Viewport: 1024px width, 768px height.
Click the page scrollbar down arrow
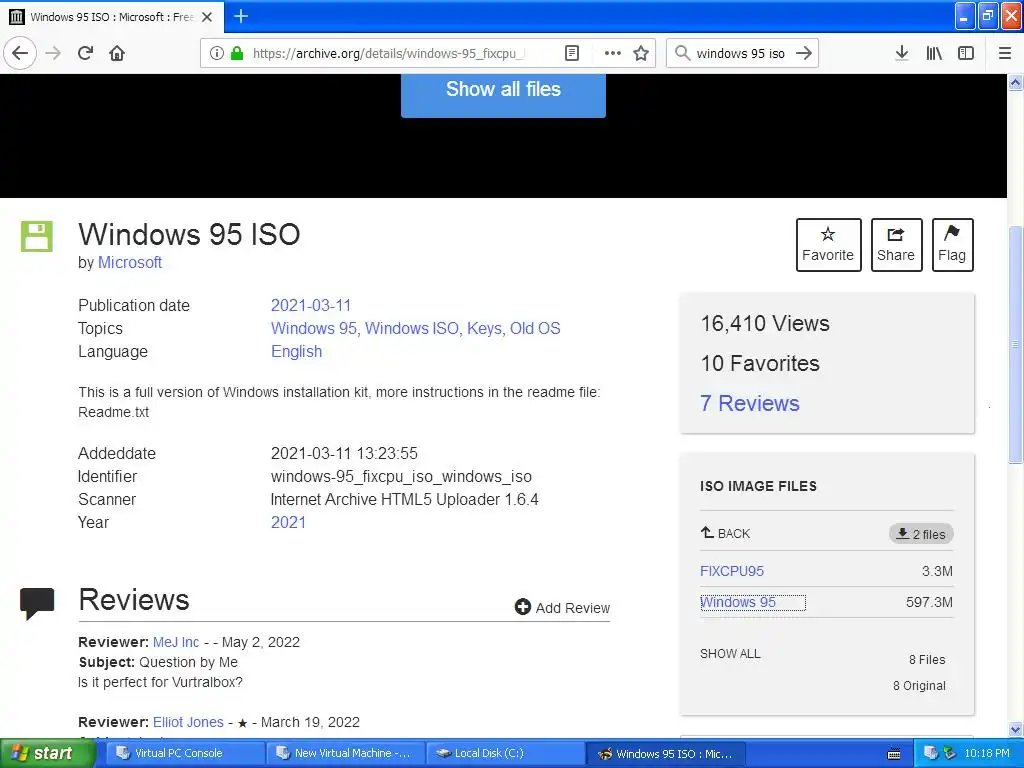point(1016,730)
